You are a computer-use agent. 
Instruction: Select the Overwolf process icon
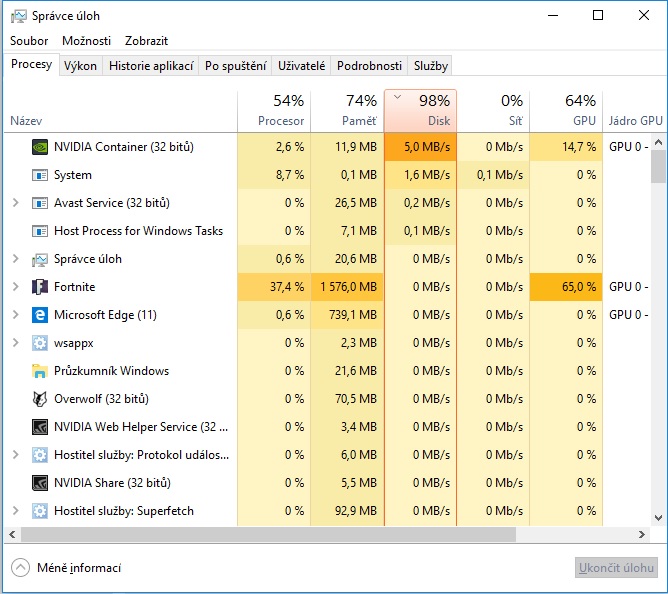click(40, 399)
